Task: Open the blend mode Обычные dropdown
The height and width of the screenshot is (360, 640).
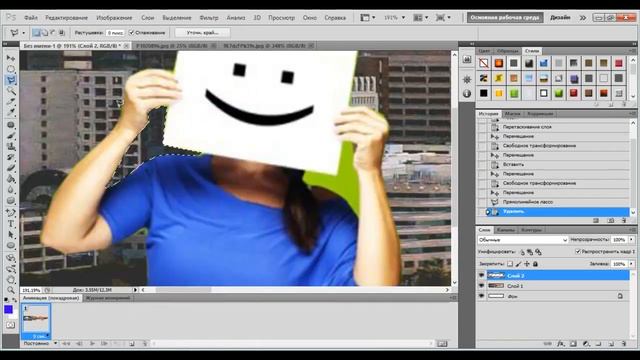Action: [x=522, y=240]
